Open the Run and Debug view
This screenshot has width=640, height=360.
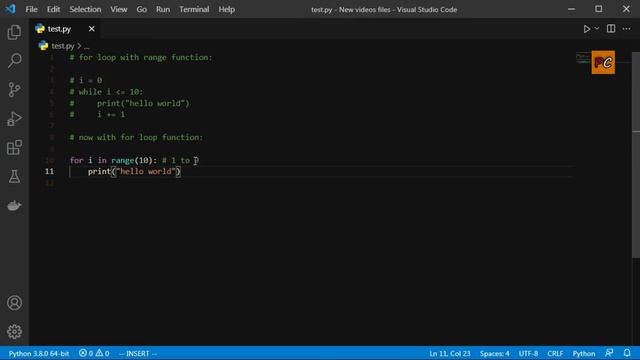click(x=14, y=119)
